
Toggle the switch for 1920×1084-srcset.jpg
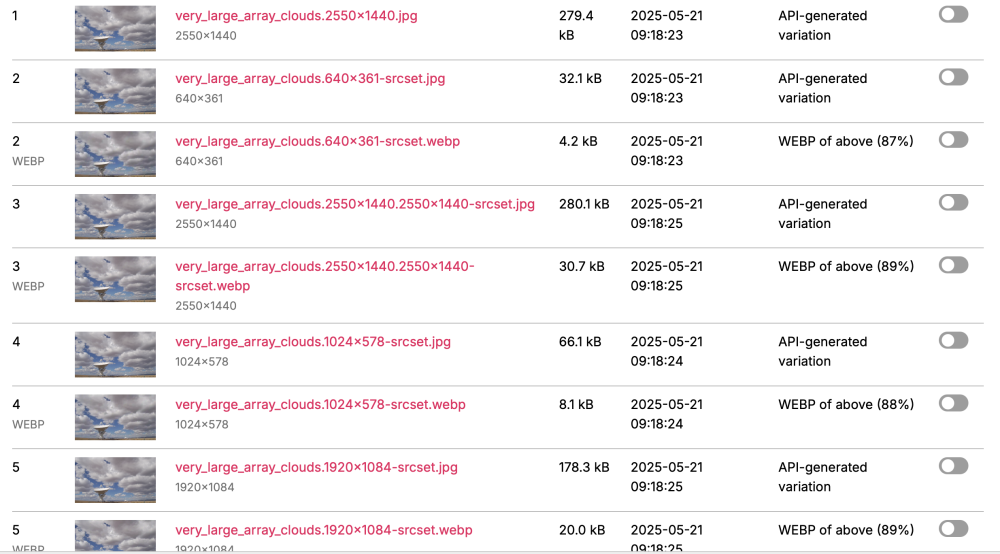[953, 466]
